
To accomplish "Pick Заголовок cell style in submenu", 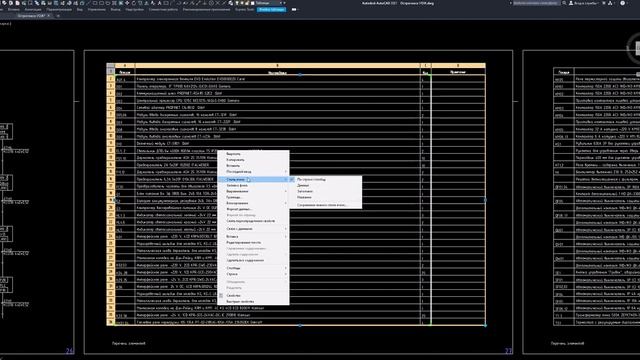I will [325, 191].
